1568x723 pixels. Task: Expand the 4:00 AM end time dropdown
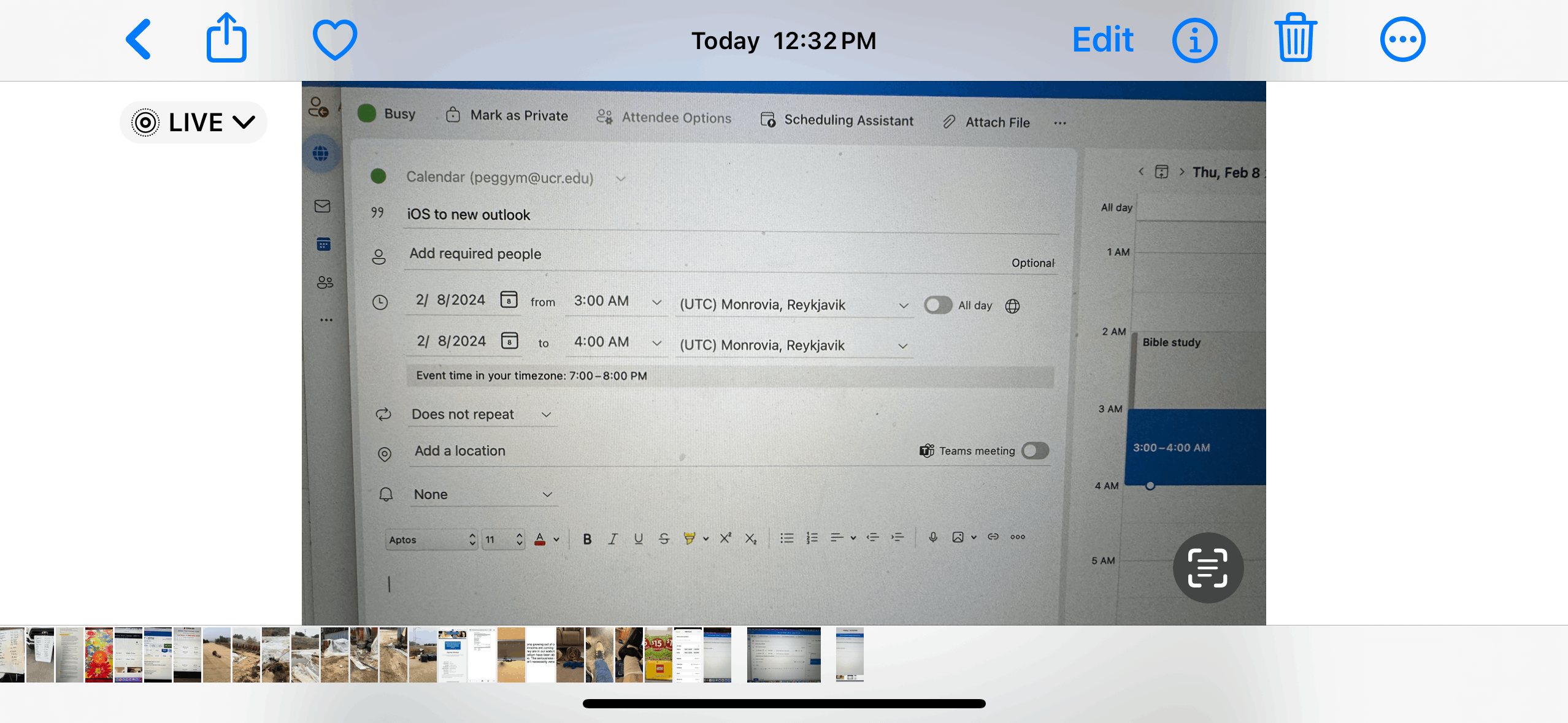pyautogui.click(x=656, y=343)
